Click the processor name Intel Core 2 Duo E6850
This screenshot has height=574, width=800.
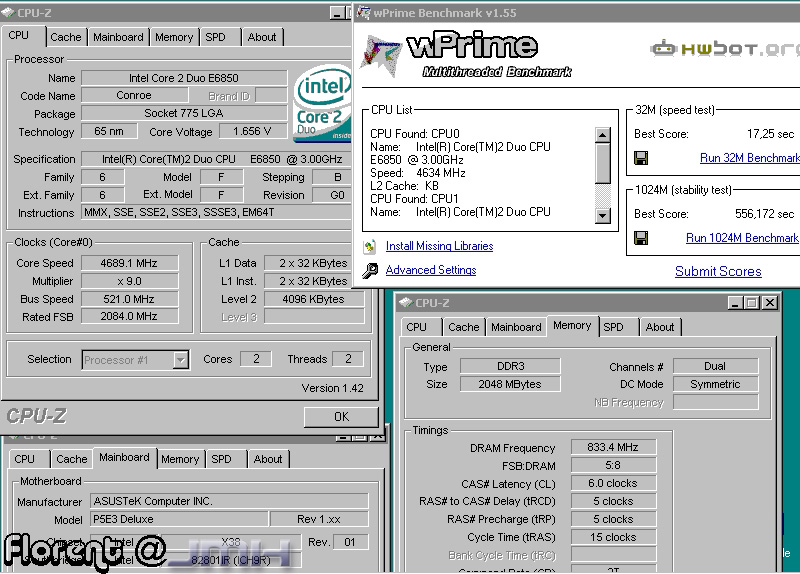coord(184,78)
